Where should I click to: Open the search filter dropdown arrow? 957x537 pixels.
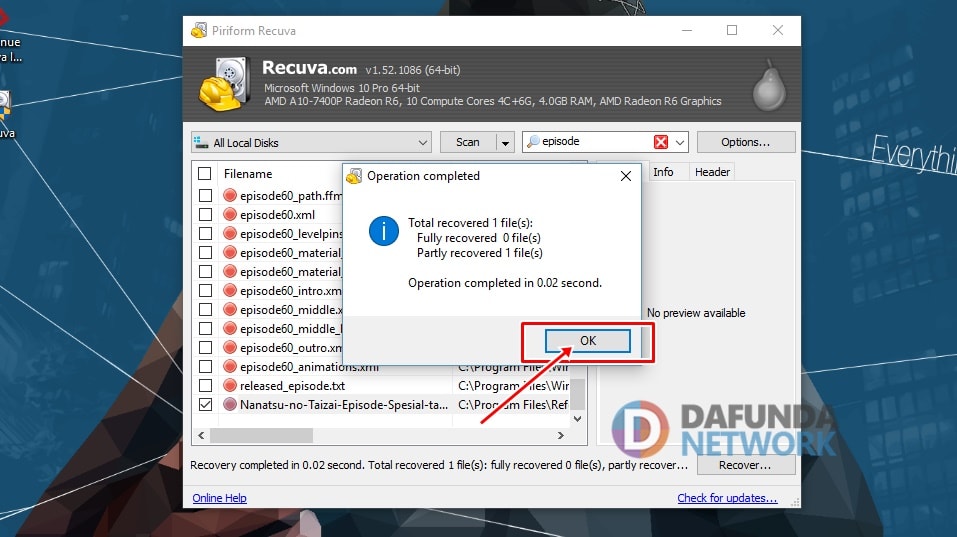point(681,142)
